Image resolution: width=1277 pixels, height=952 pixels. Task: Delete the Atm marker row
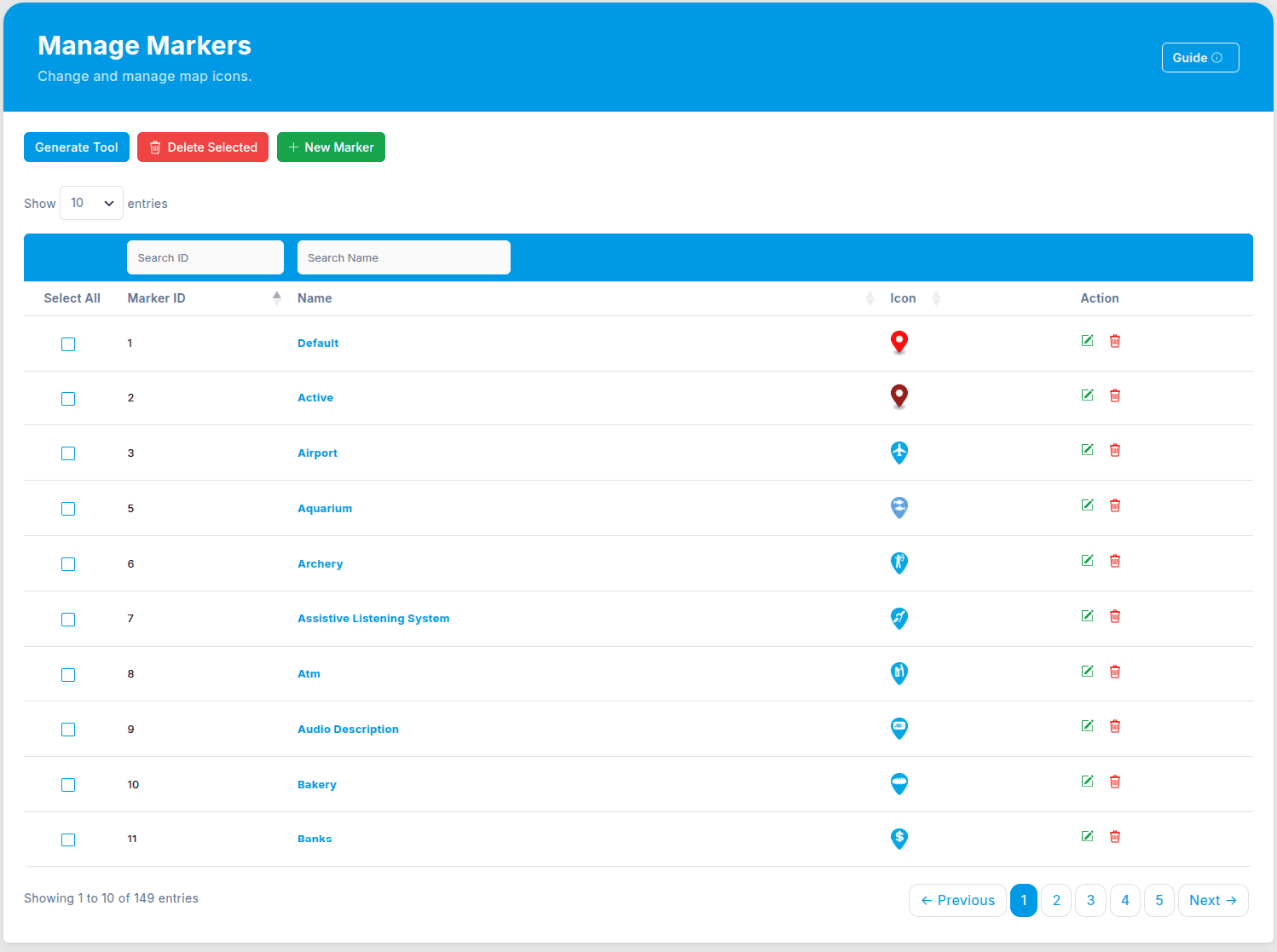[1115, 672]
